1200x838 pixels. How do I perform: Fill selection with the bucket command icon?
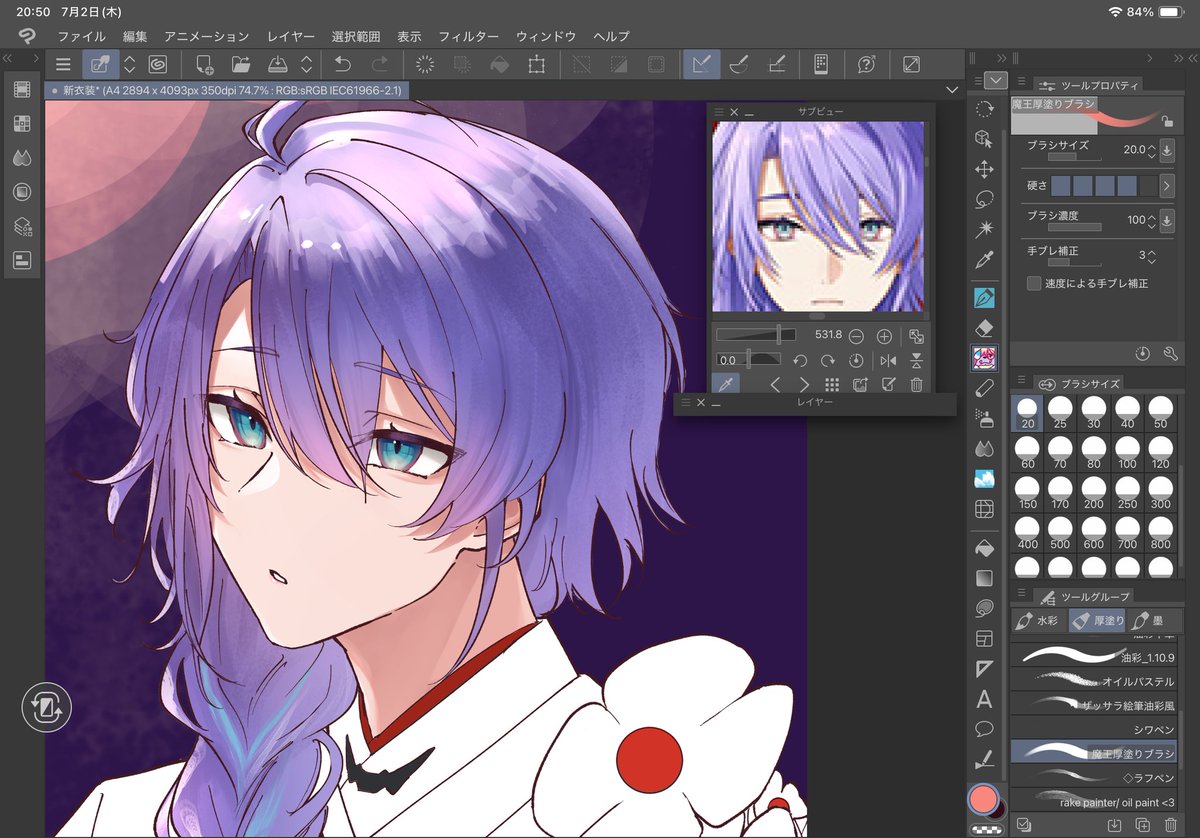point(500,65)
